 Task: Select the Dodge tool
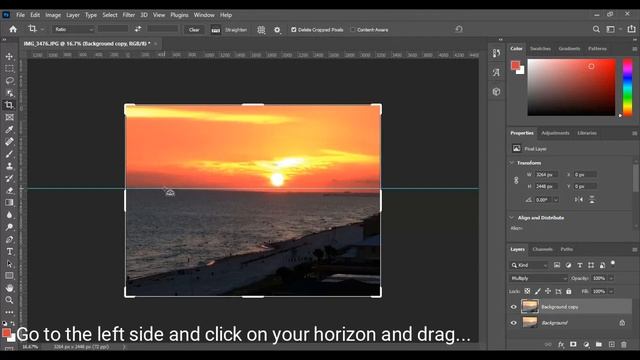(x=9, y=227)
